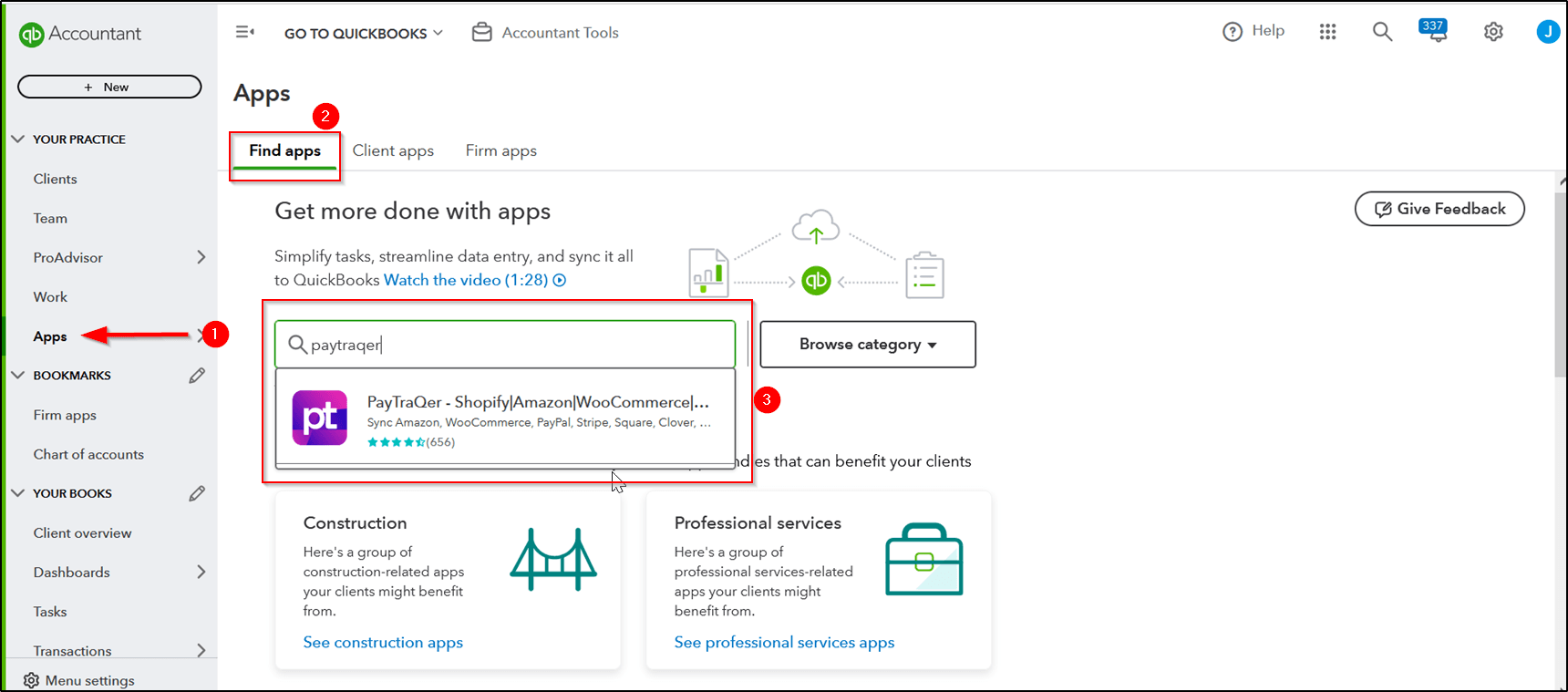Collapse the BOOKMARKS section
1568x692 pixels.
[17, 376]
